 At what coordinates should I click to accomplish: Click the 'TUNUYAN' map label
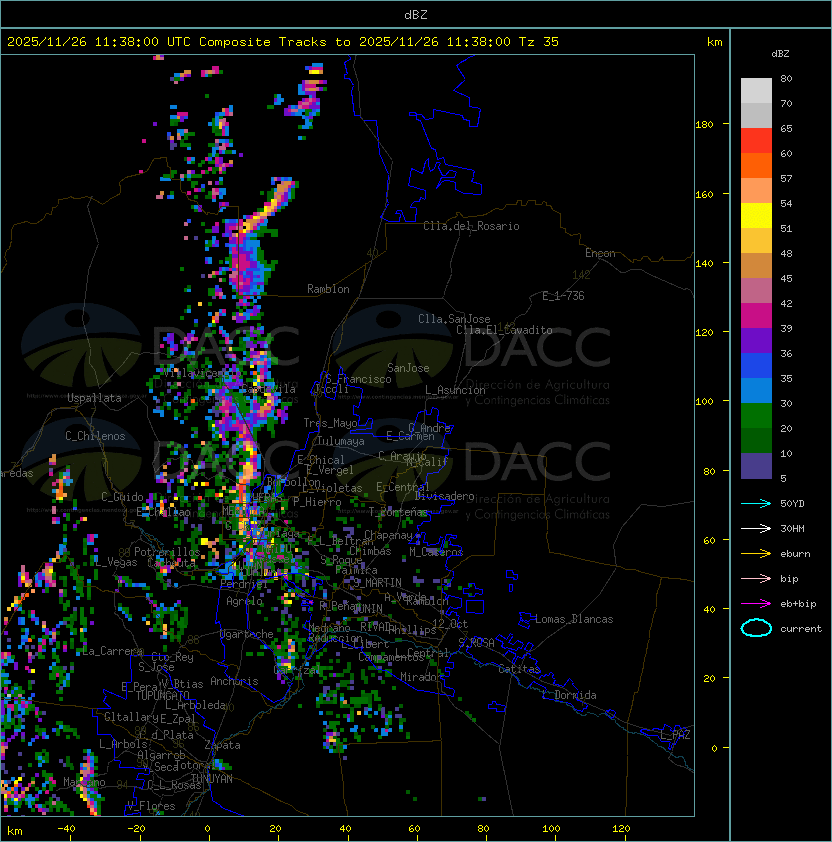[x=212, y=779]
